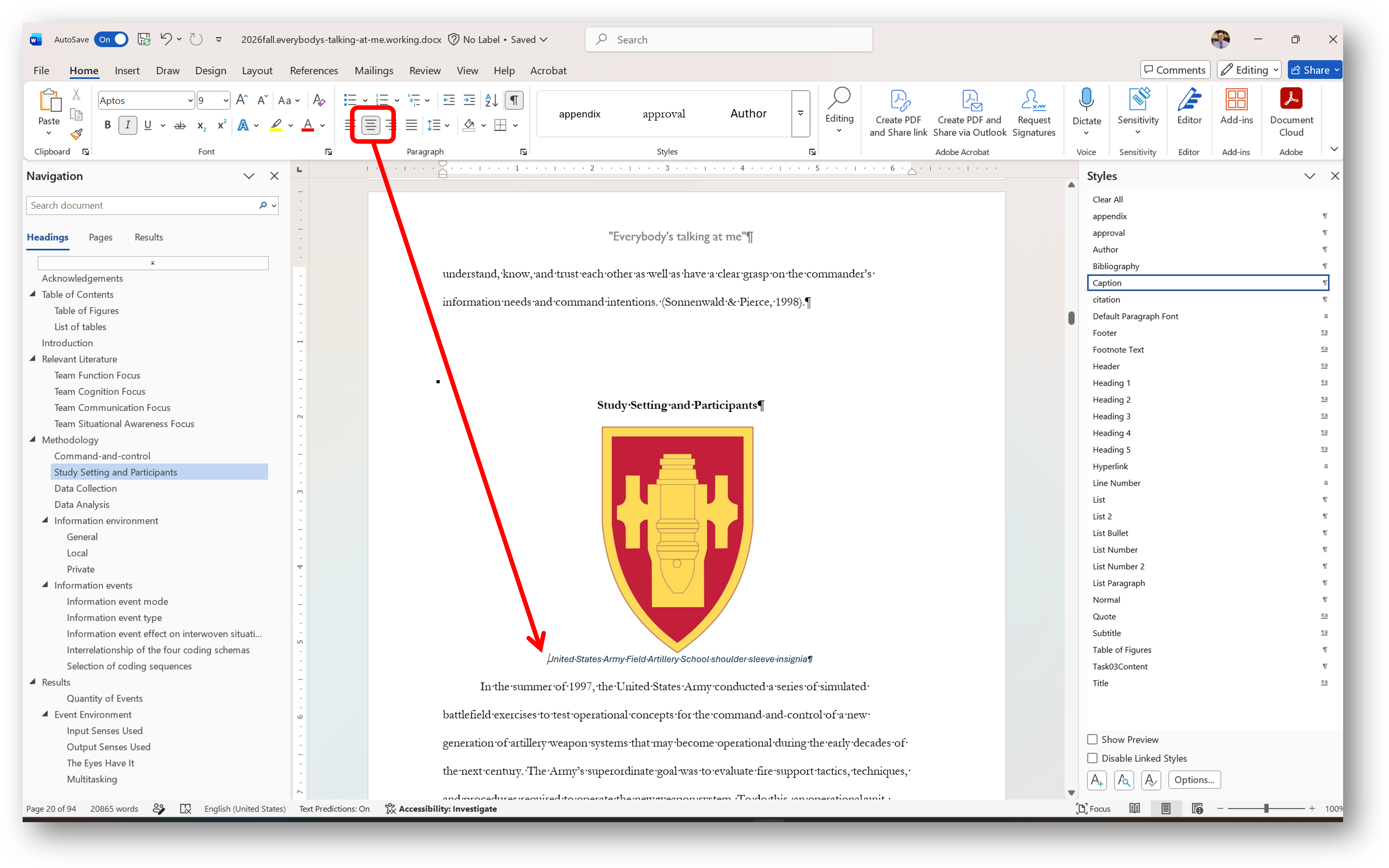This screenshot has width=1389, height=868.
Task: Click the Dictate microphone icon
Action: (x=1087, y=100)
